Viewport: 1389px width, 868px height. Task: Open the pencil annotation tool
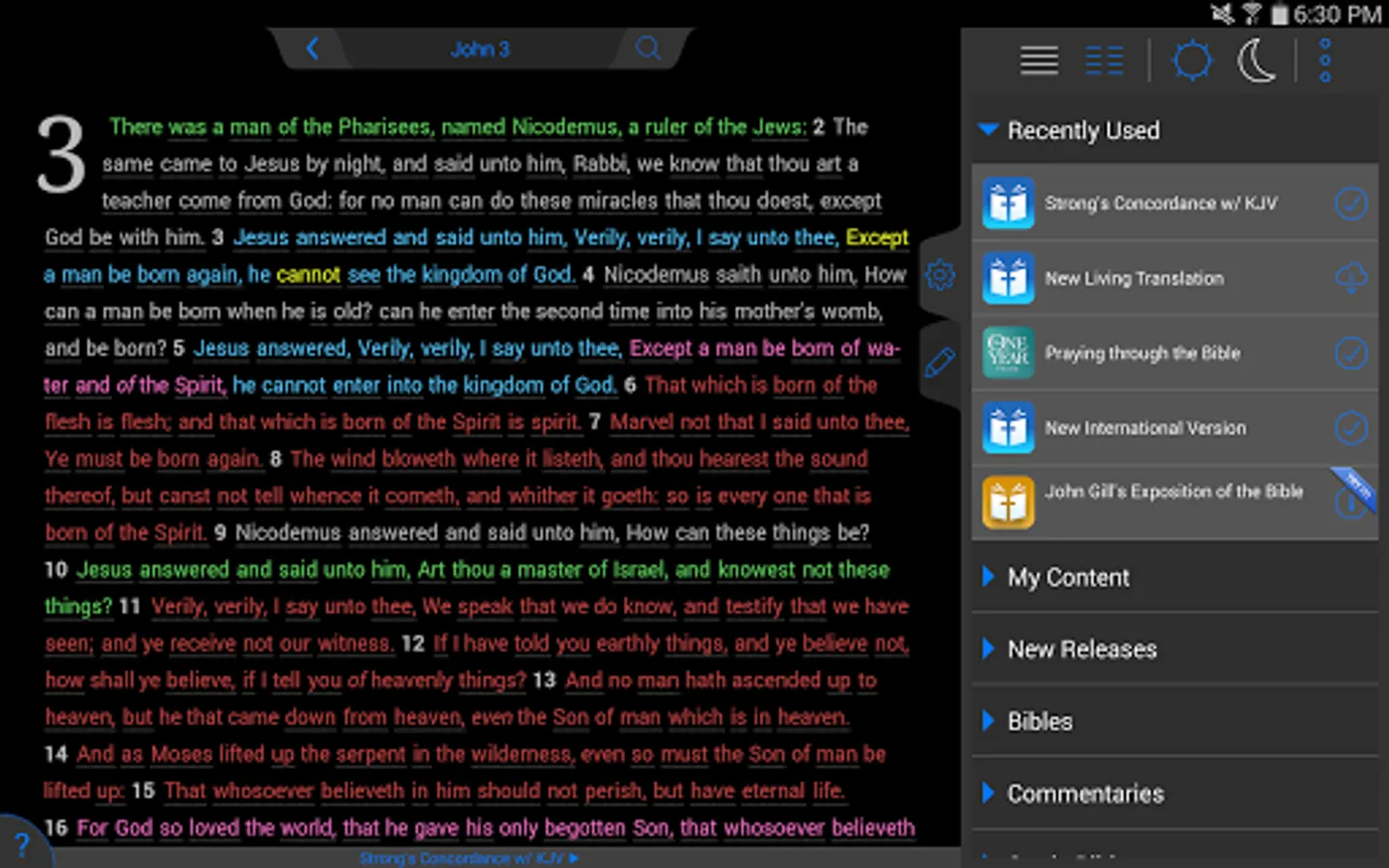(x=940, y=363)
